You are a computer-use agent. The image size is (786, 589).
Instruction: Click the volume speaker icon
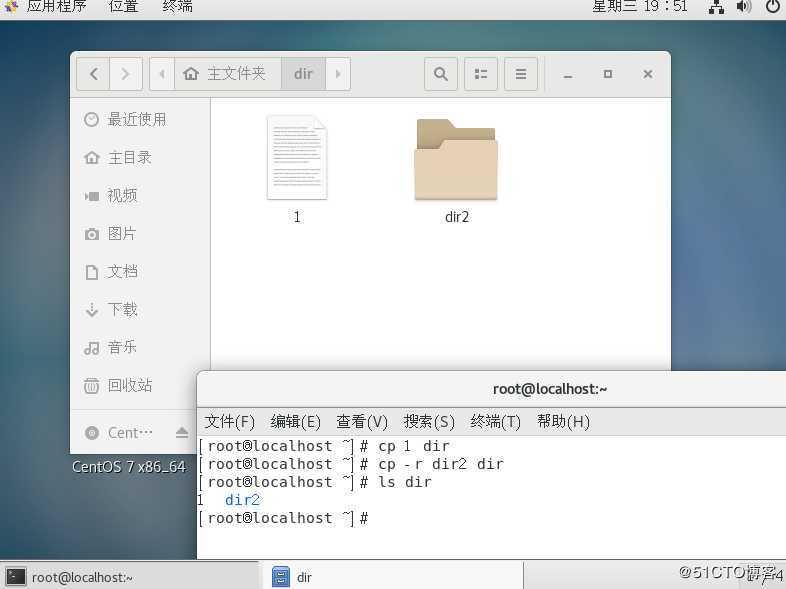point(744,7)
